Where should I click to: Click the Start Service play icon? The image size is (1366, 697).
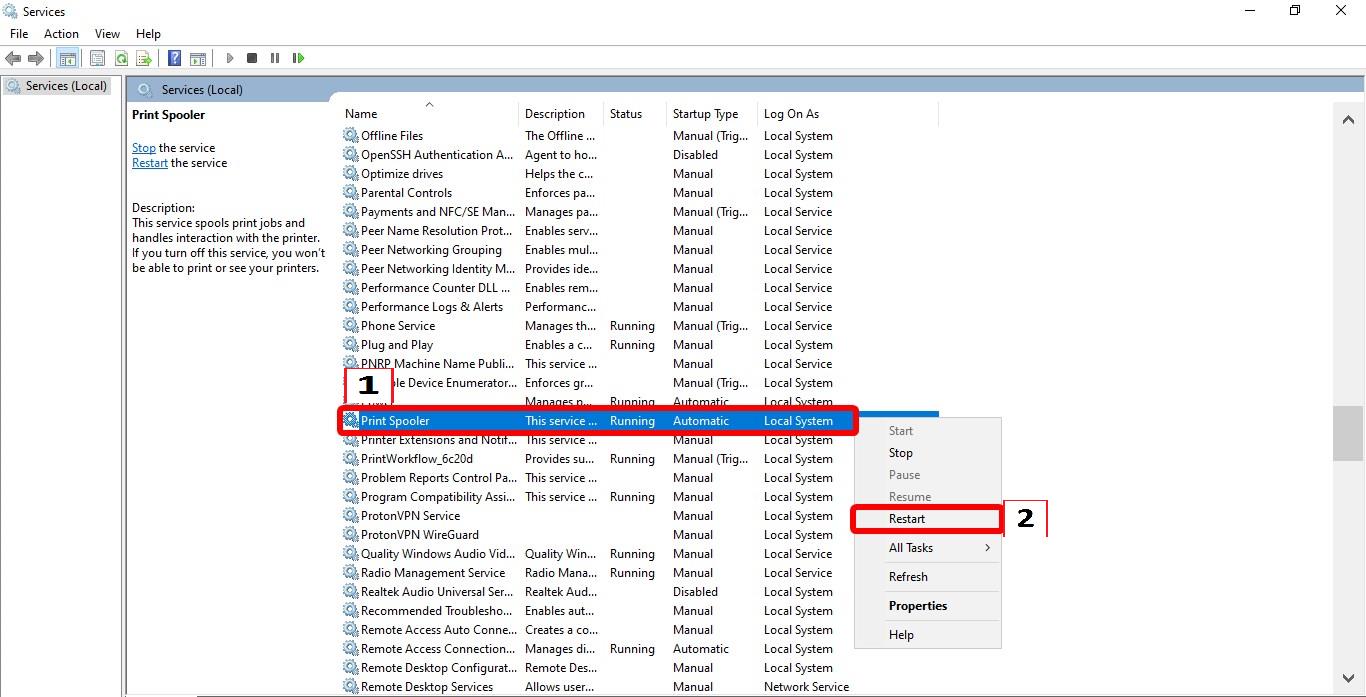[x=229, y=58]
